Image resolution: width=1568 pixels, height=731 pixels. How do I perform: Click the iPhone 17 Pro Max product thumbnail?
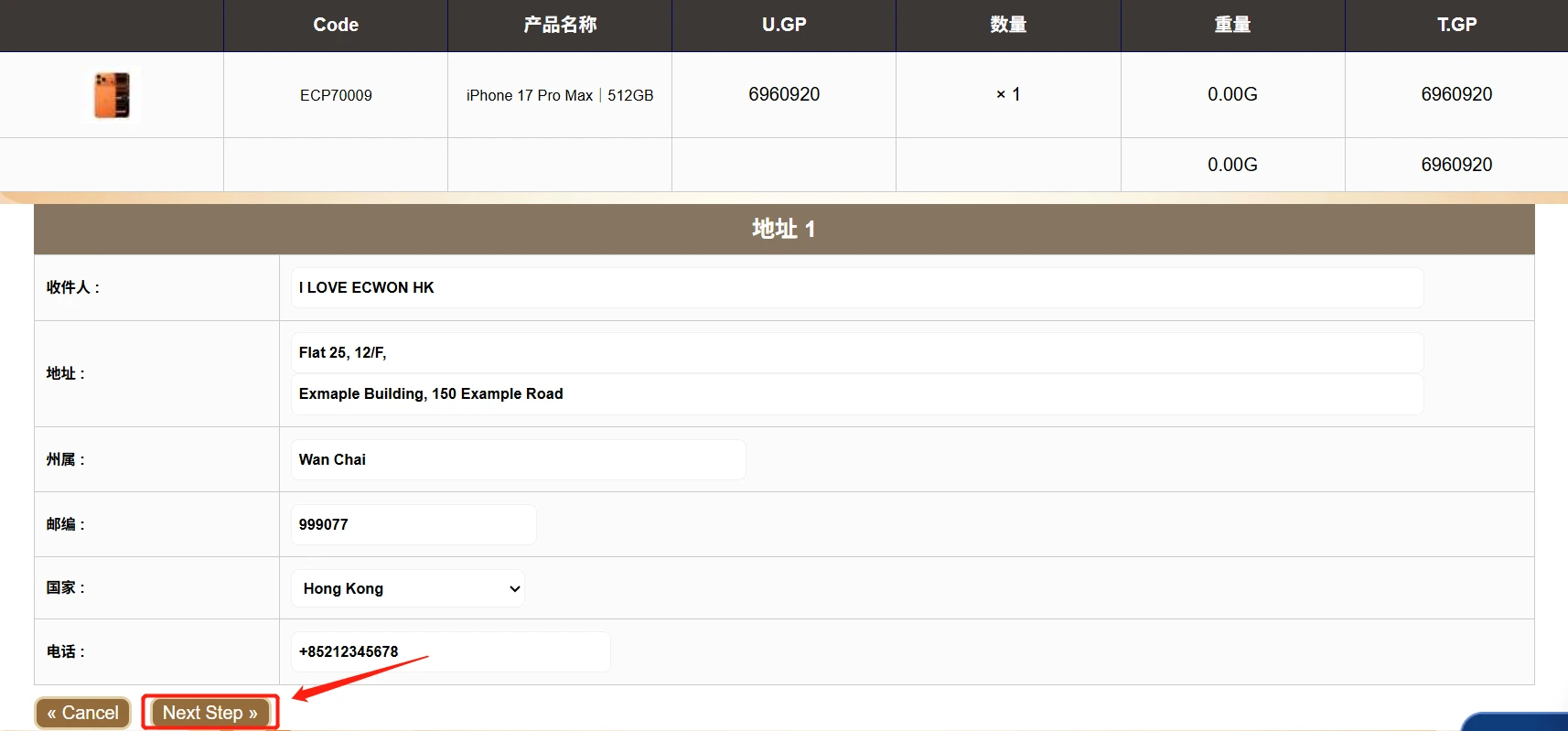point(112,95)
